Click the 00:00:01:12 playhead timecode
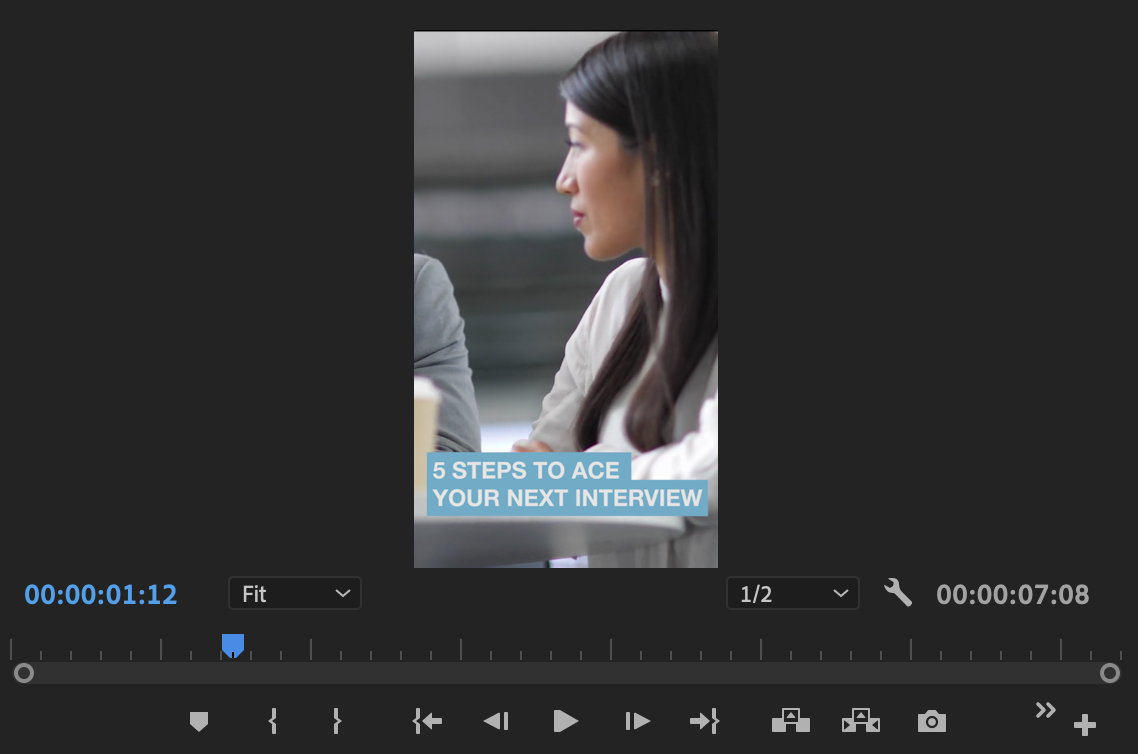The width and height of the screenshot is (1138, 754). (101, 594)
